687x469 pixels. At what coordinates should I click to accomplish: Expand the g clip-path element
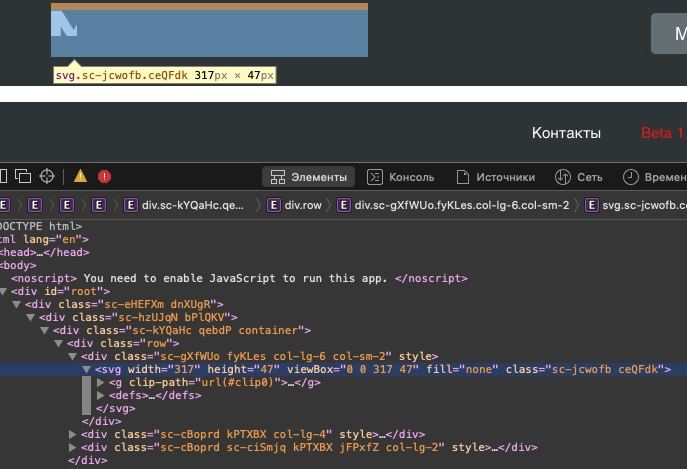click(100, 383)
